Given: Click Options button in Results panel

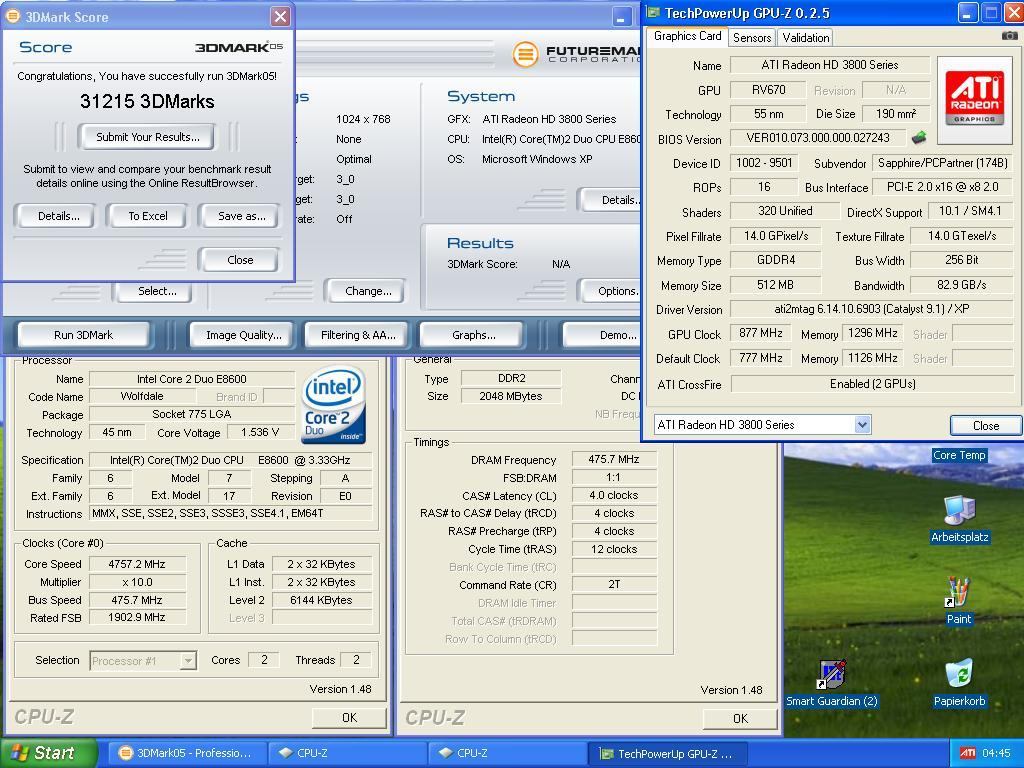Looking at the screenshot, I should click(x=611, y=291).
